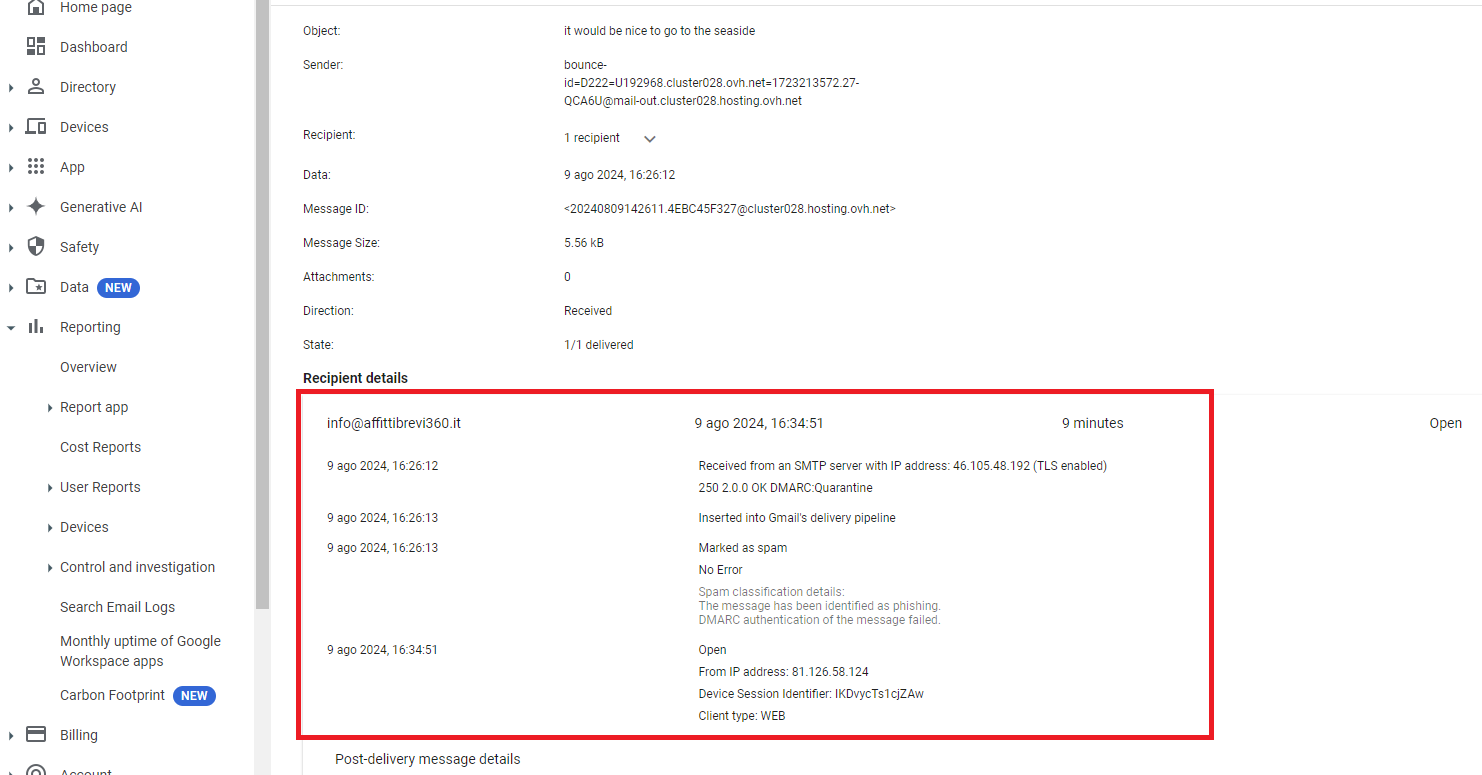Viewport: 1482px width, 775px height.
Task: Click the Generative AI sparkle icon
Action: 36,207
